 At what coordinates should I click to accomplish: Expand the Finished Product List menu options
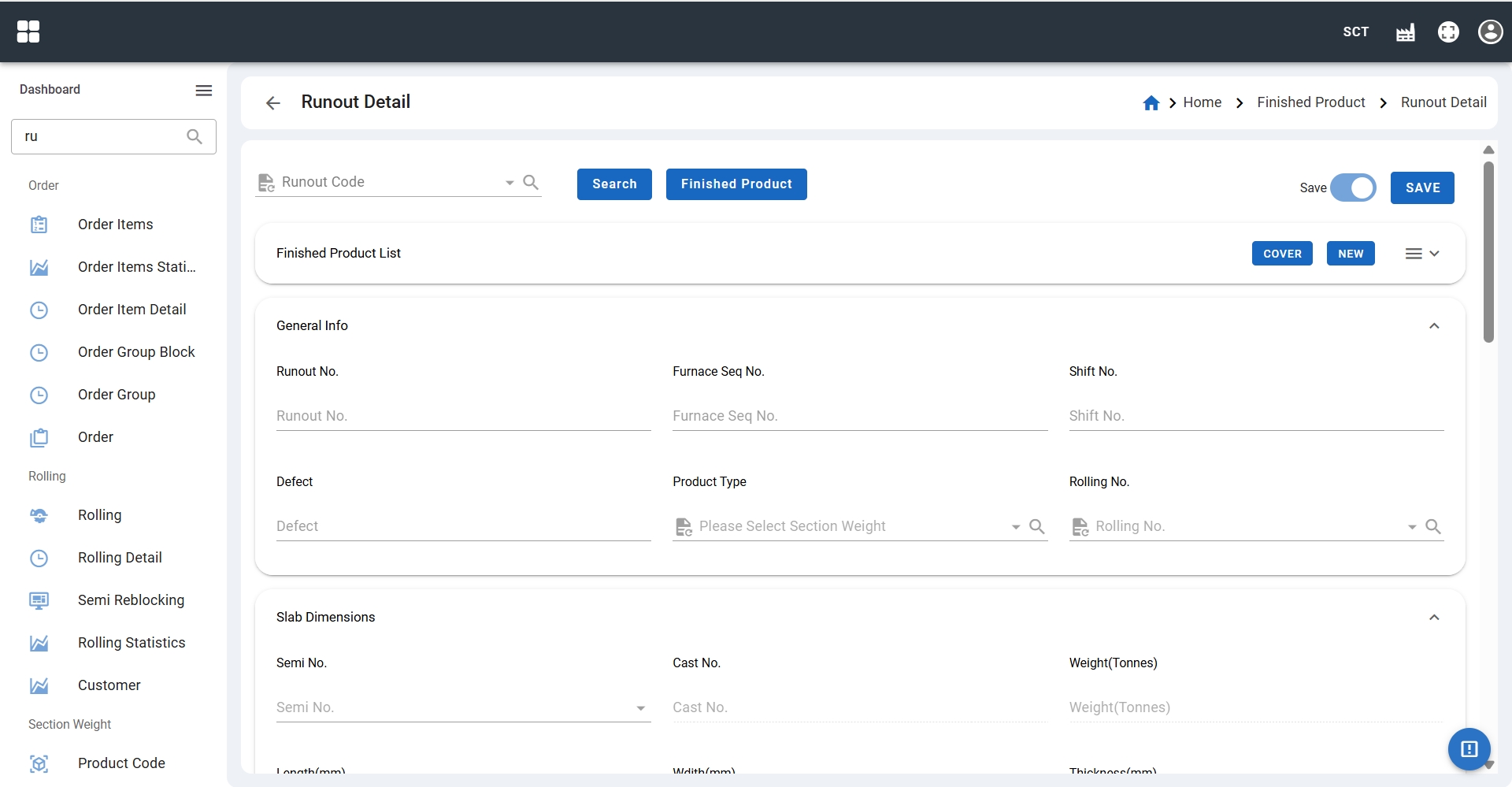point(1422,254)
